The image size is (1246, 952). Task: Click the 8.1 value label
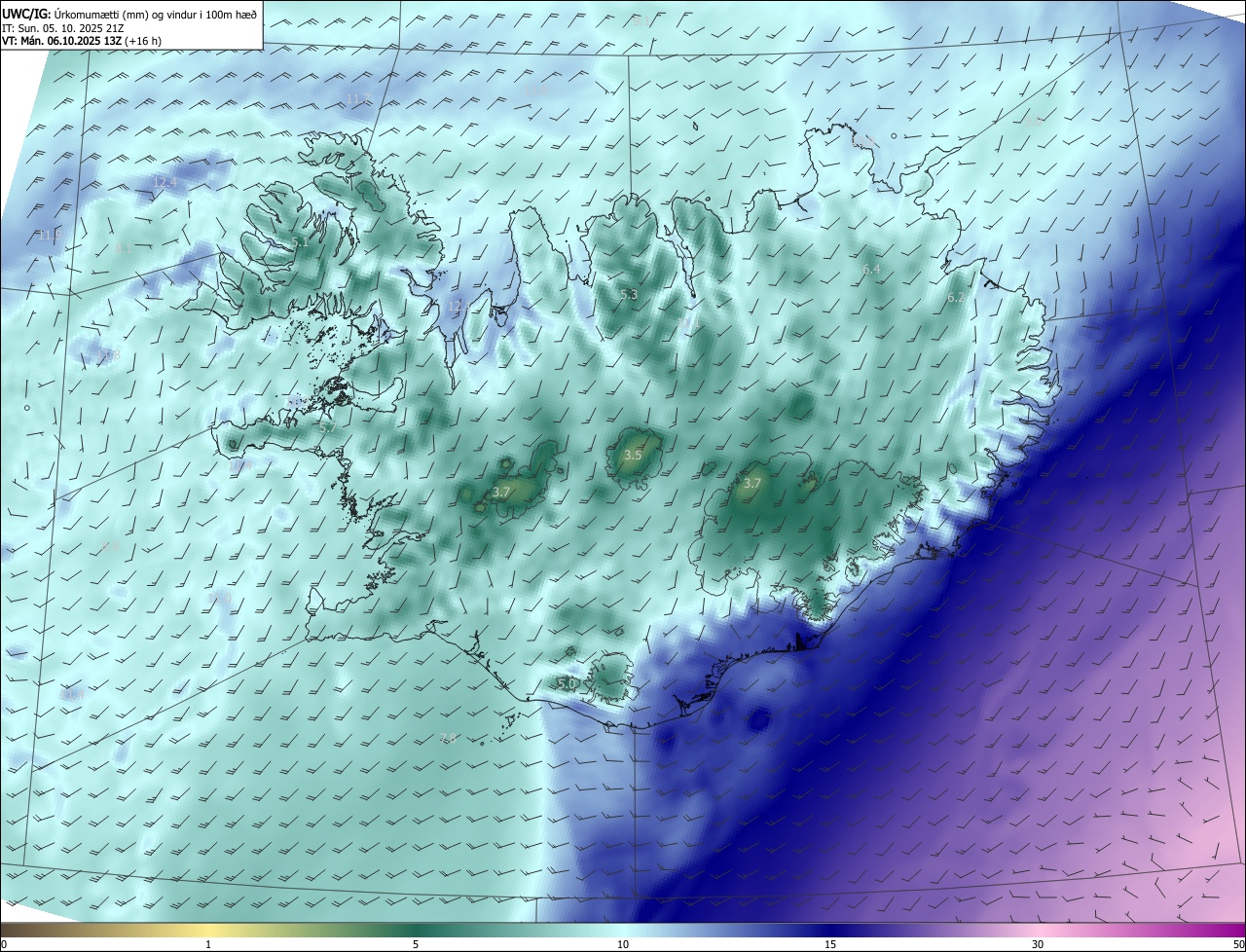coord(123,249)
